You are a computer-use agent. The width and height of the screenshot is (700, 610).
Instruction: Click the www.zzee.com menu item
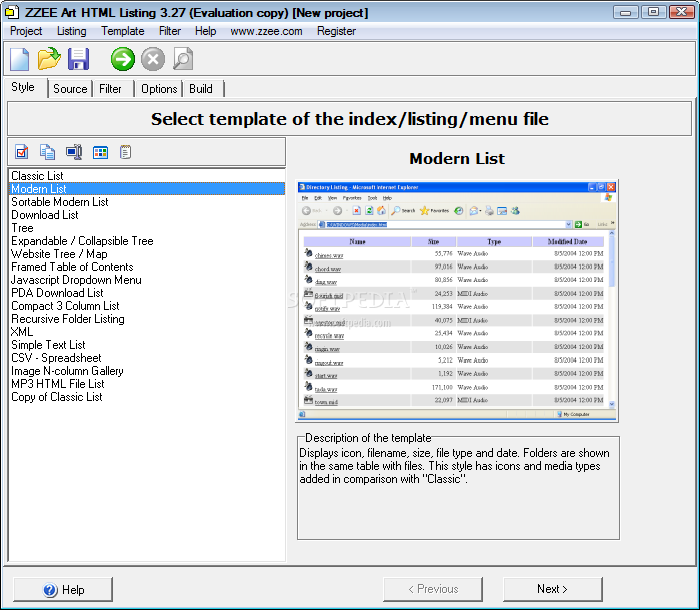(266, 31)
